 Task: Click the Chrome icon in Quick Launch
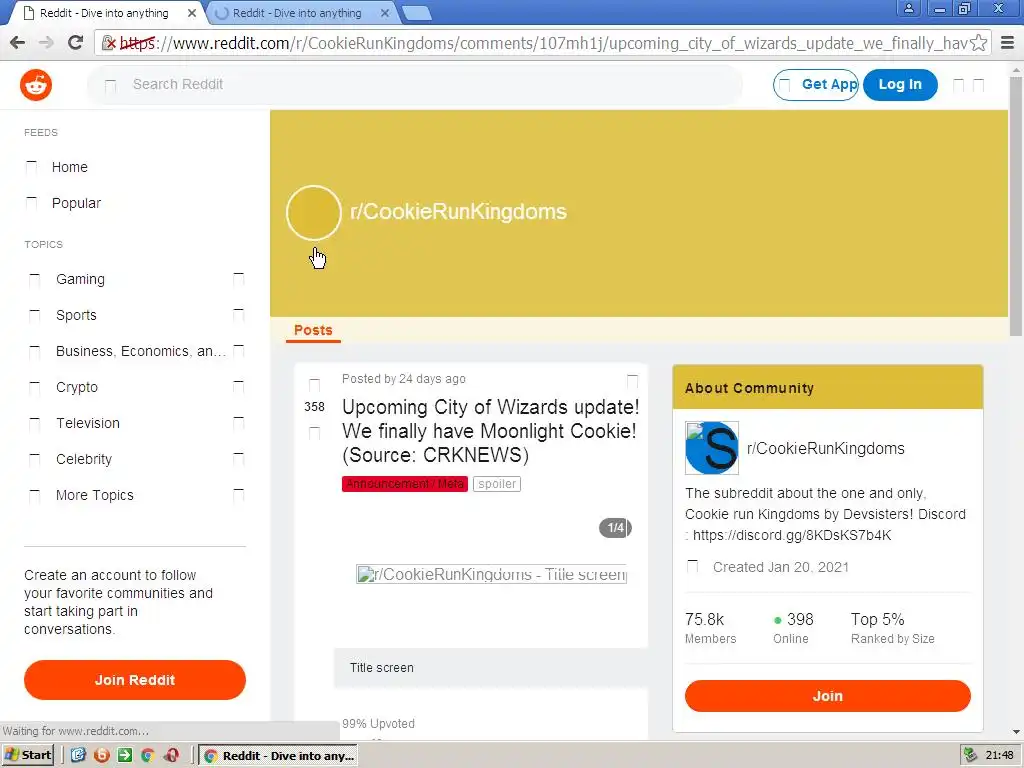tap(148, 756)
